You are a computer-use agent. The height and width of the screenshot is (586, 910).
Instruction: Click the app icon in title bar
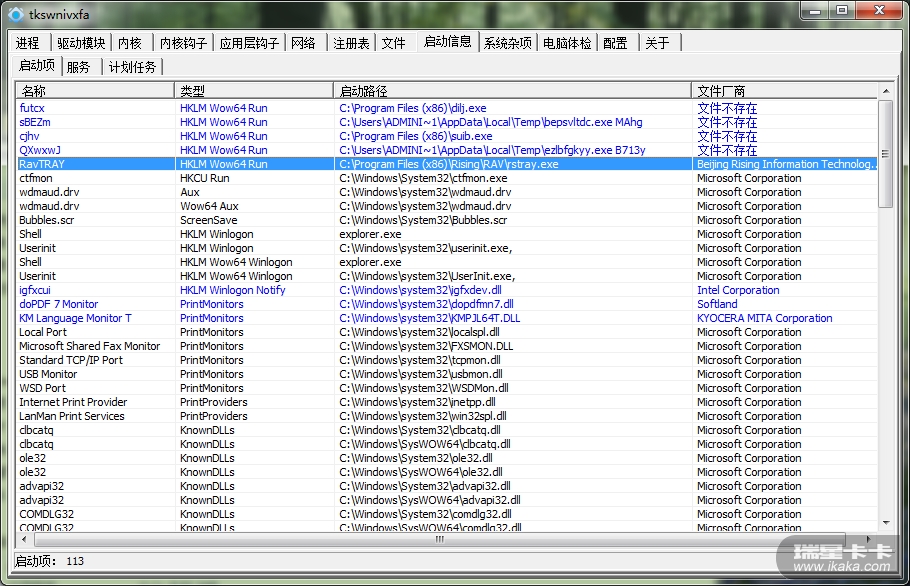[x=16, y=12]
